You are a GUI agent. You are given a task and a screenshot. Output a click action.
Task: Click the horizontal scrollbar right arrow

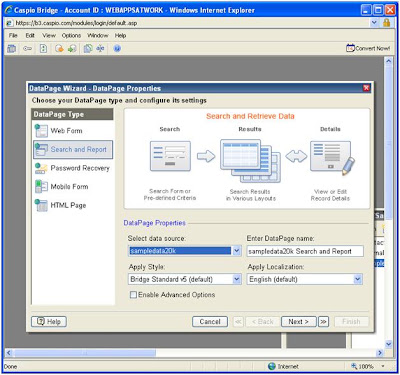coord(380,353)
